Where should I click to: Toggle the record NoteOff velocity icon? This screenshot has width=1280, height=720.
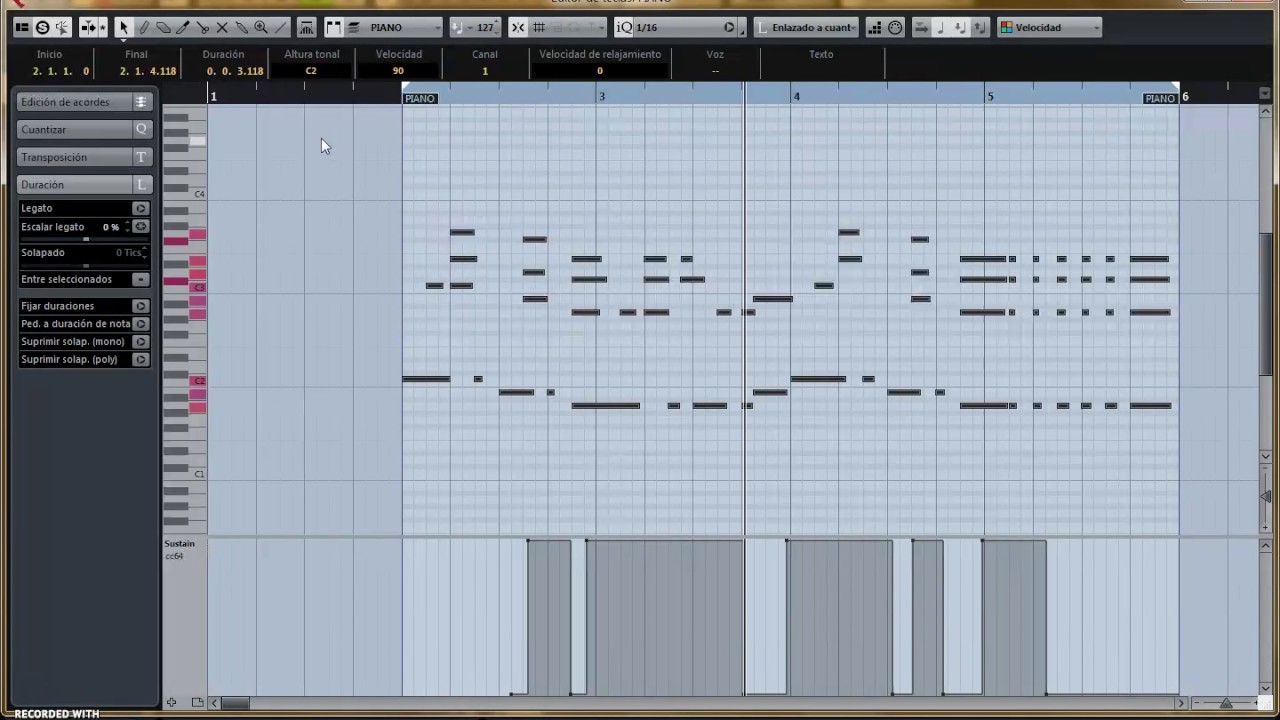(979, 27)
